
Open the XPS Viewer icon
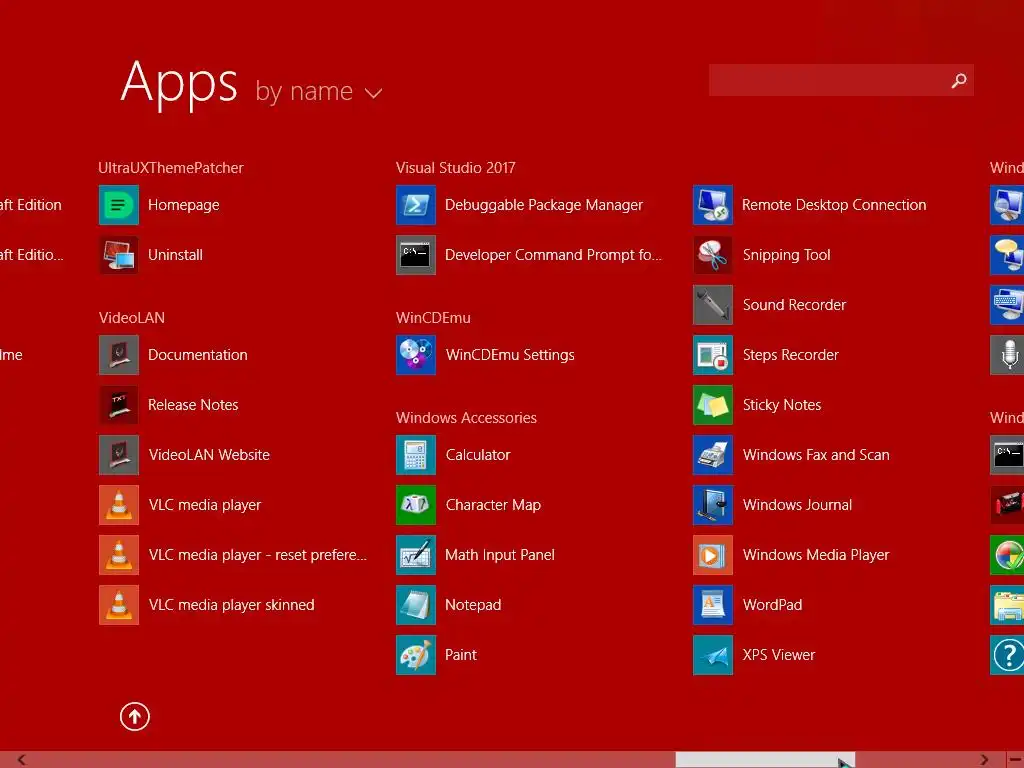point(713,654)
